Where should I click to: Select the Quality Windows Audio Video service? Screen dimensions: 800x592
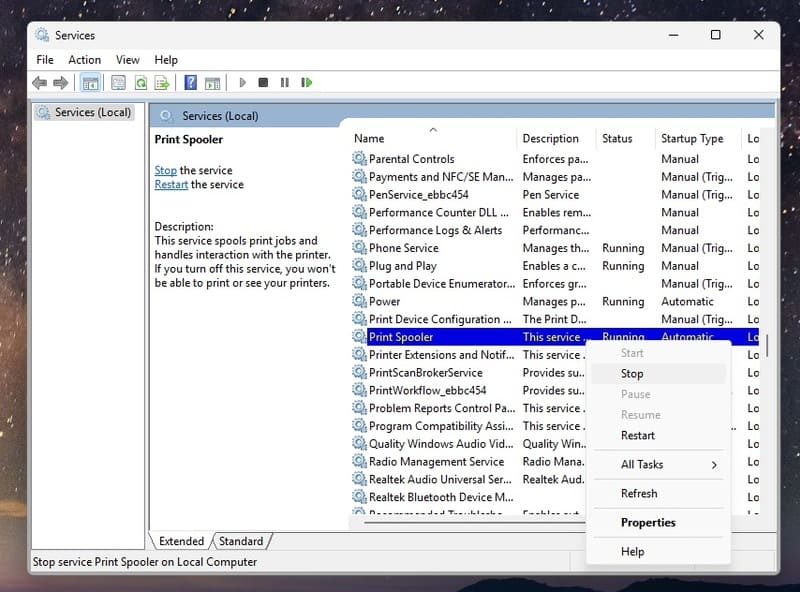(441, 443)
